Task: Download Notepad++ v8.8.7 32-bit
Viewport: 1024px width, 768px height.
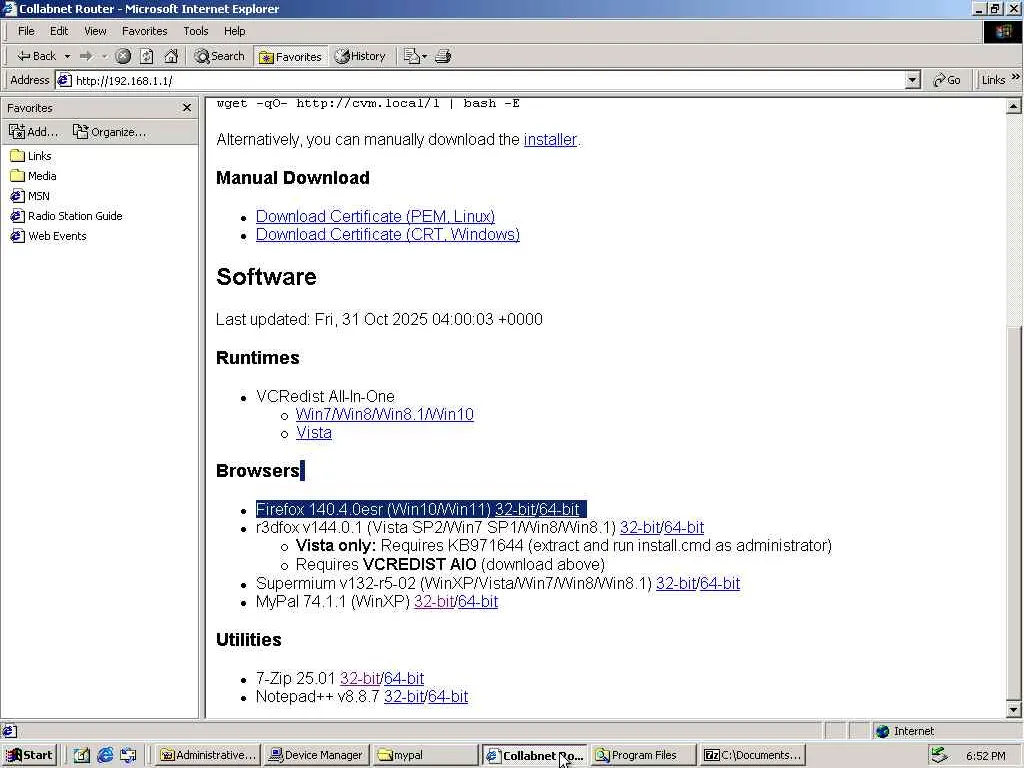Action: click(404, 697)
